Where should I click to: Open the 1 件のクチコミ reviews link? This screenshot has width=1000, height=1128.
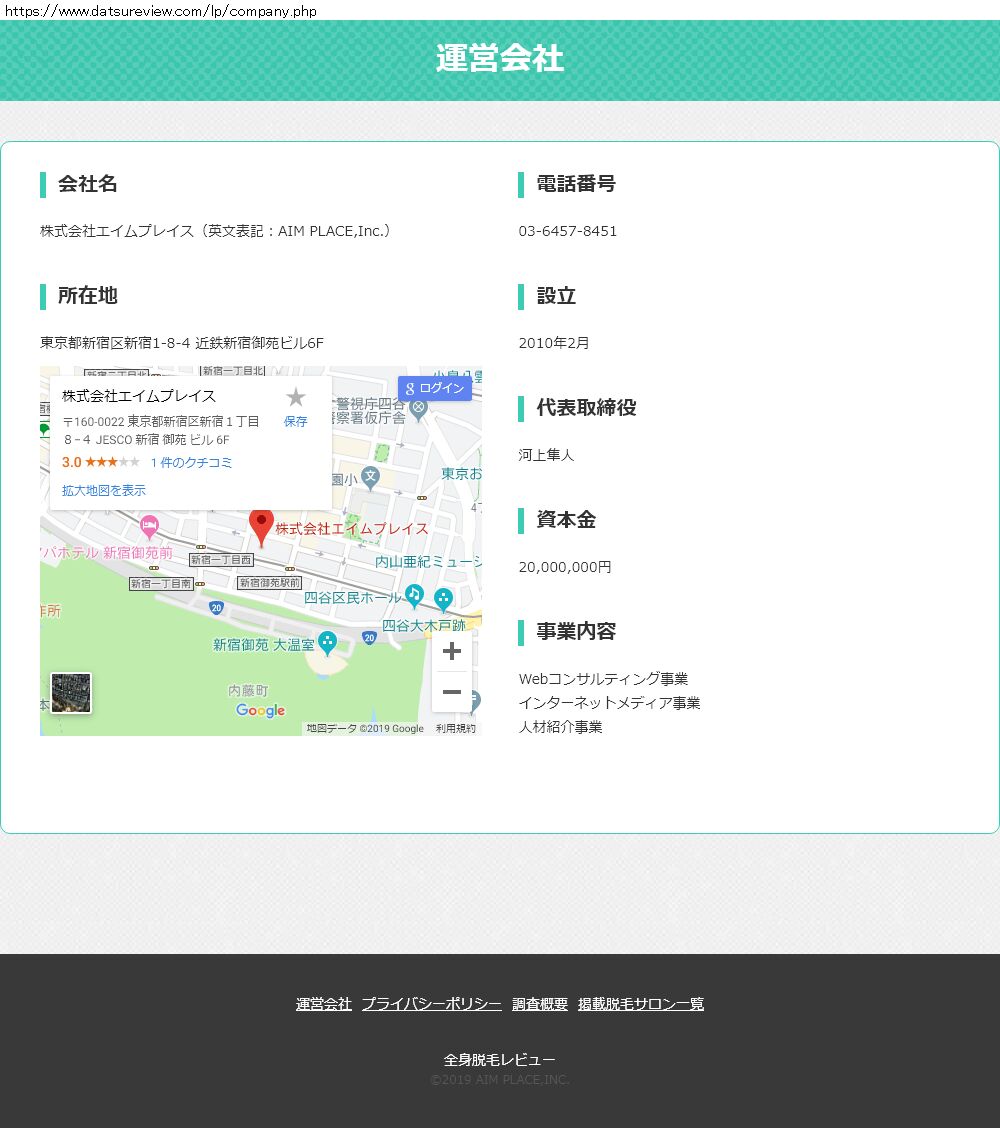click(191, 462)
